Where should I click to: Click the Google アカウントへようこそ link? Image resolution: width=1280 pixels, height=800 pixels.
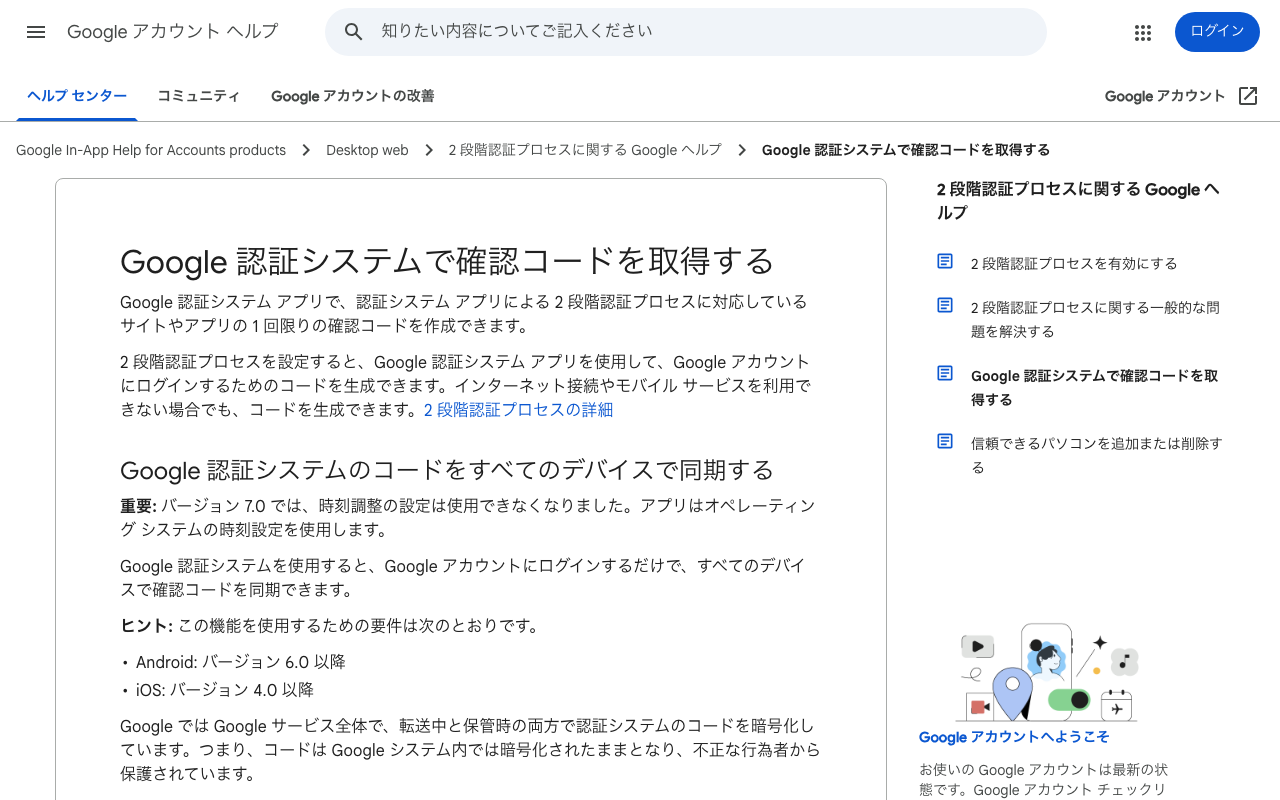click(1014, 737)
